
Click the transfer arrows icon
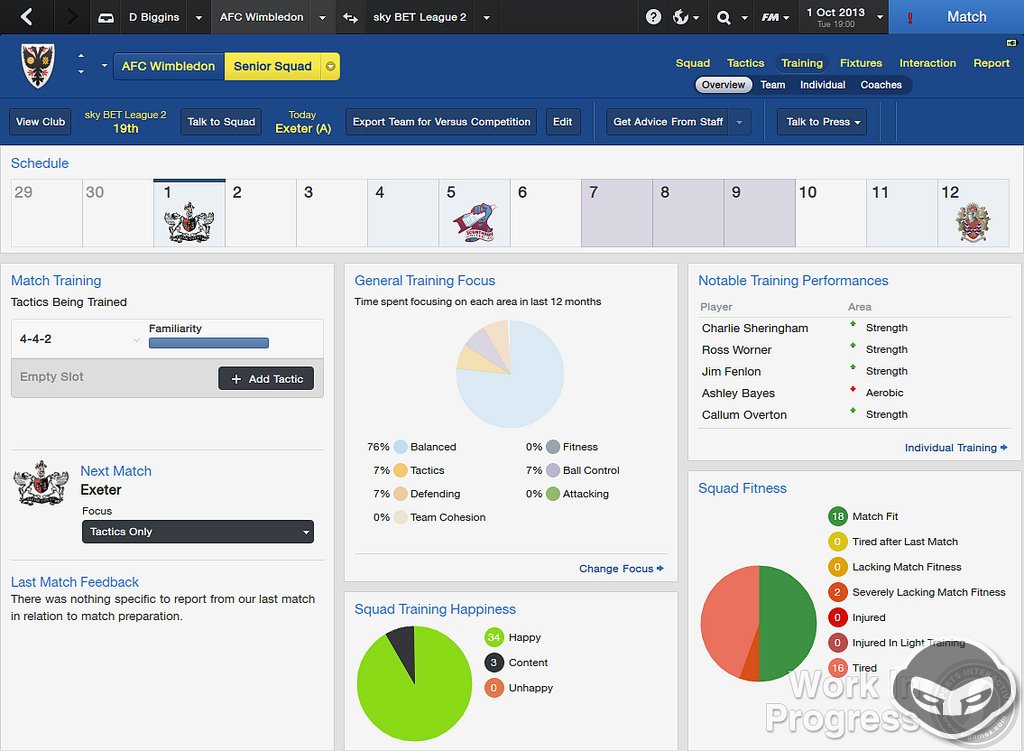[x=351, y=18]
